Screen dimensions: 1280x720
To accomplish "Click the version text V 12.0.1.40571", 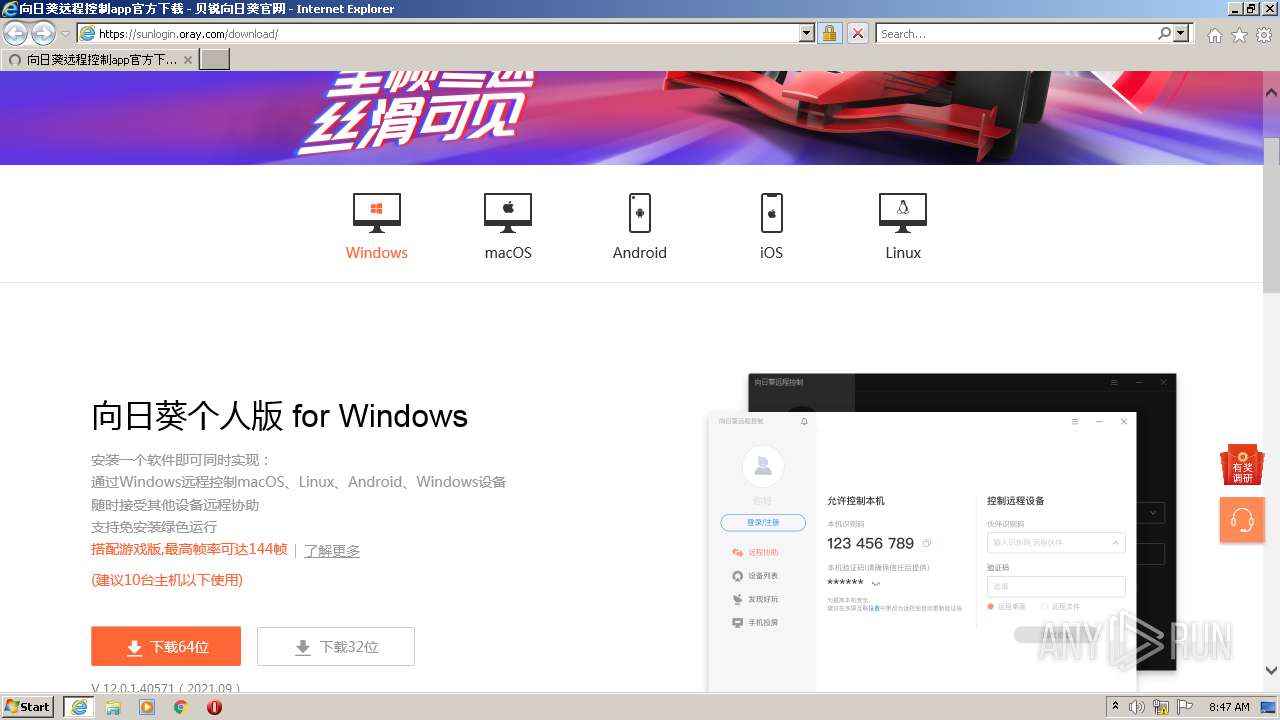I will [133, 688].
